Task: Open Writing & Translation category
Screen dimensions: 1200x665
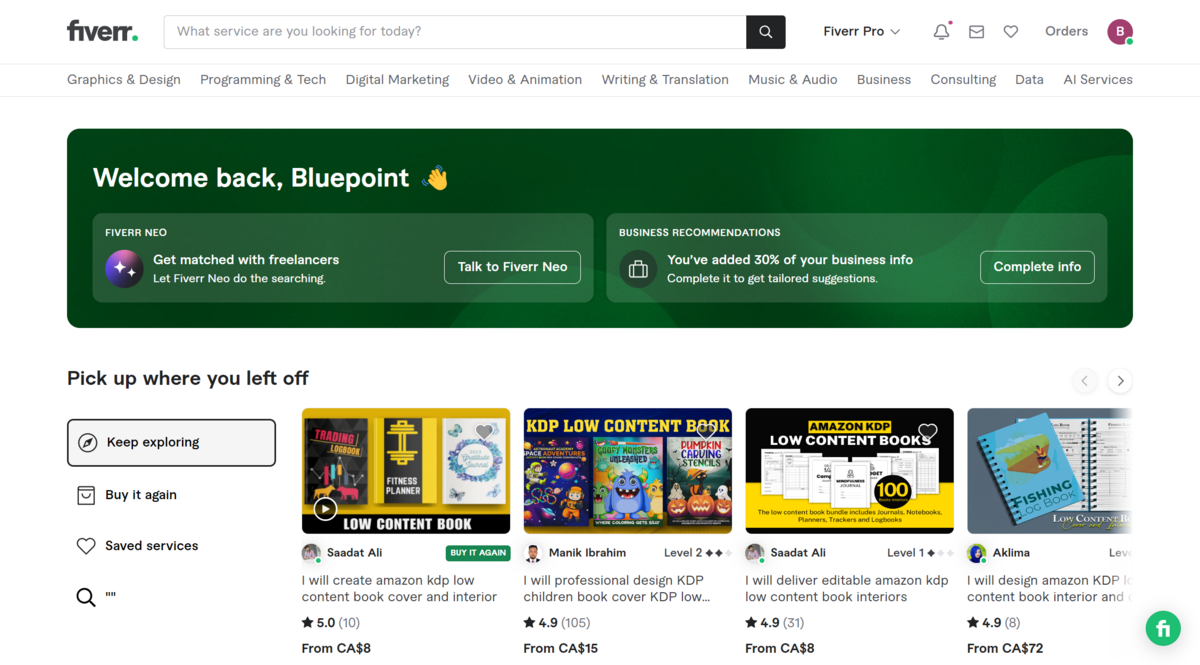Action: point(665,80)
